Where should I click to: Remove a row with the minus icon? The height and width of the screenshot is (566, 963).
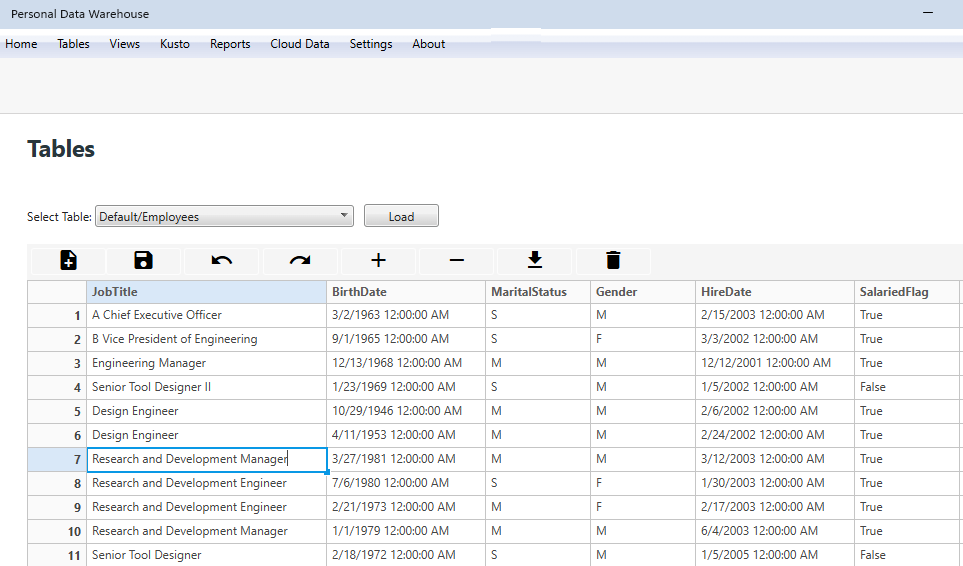click(456, 261)
